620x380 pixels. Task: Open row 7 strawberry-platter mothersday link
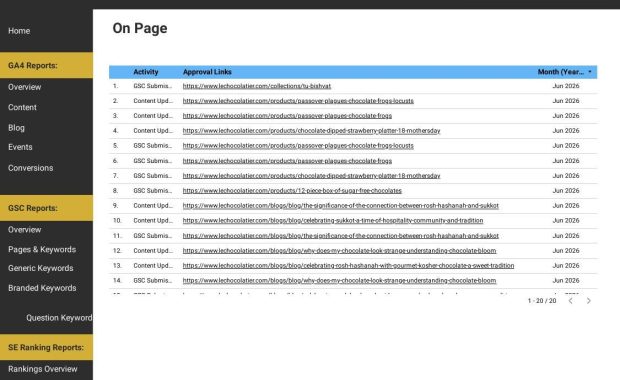click(x=311, y=176)
